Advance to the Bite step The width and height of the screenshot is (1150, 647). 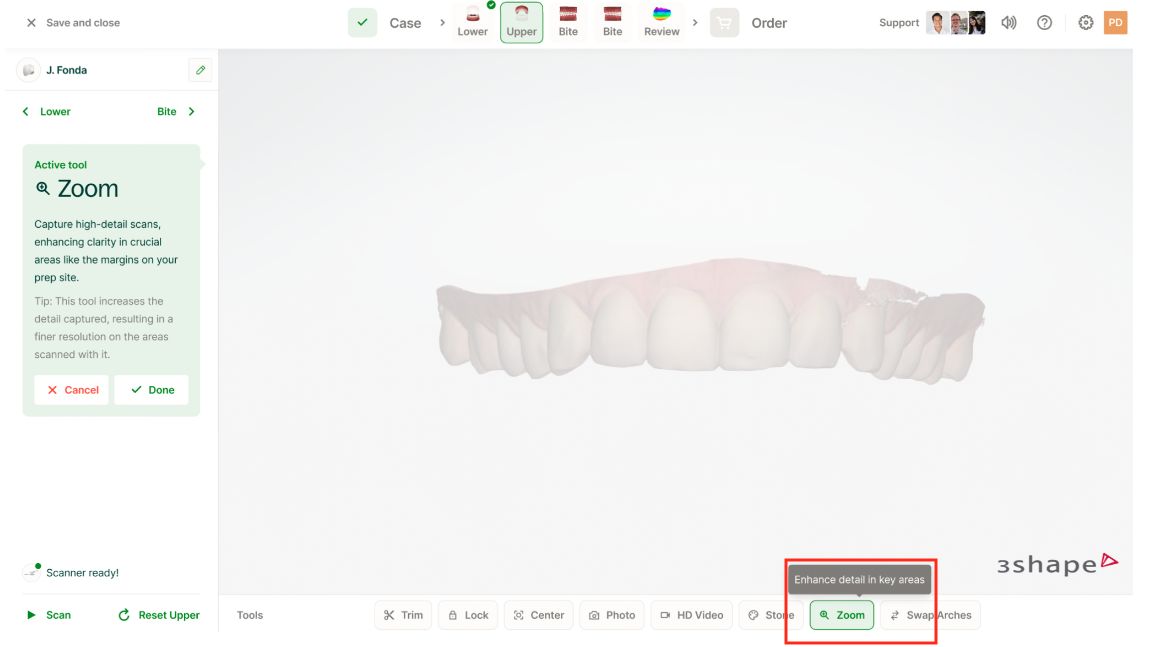pyautogui.click(x=176, y=112)
